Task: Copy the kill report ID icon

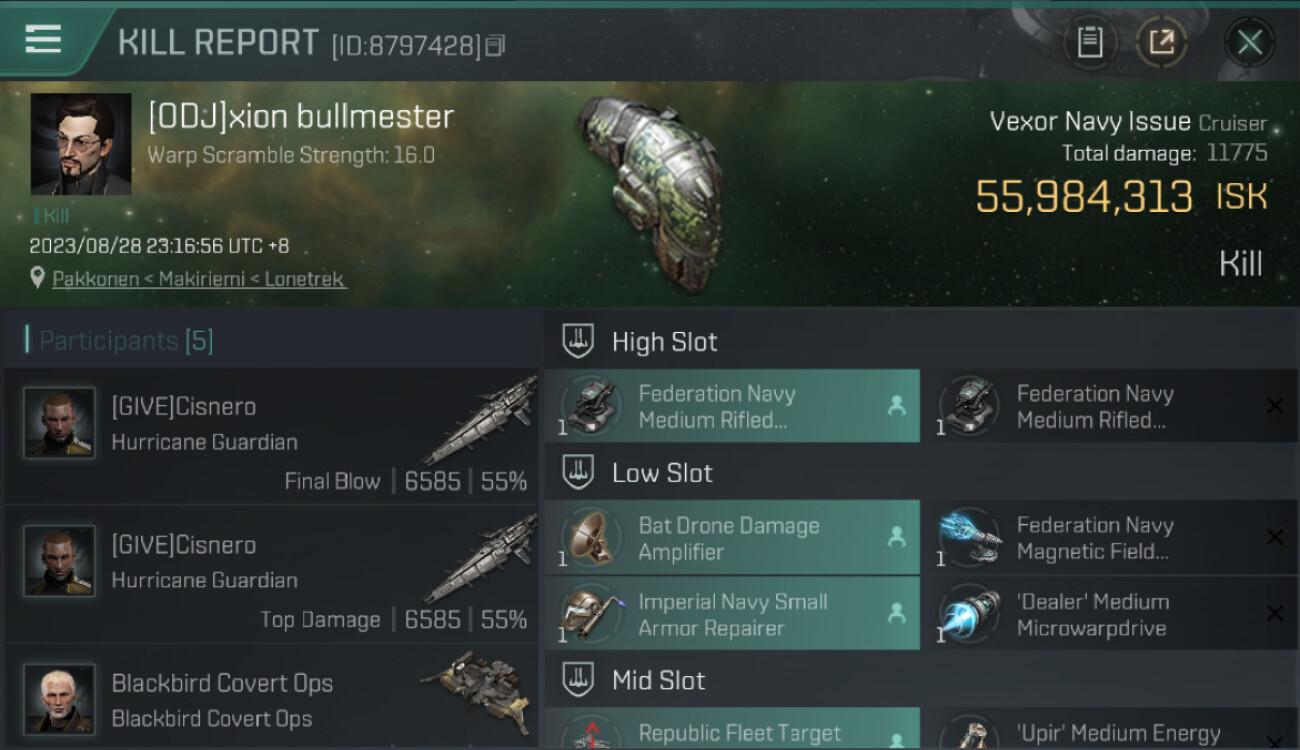Action: click(x=496, y=45)
